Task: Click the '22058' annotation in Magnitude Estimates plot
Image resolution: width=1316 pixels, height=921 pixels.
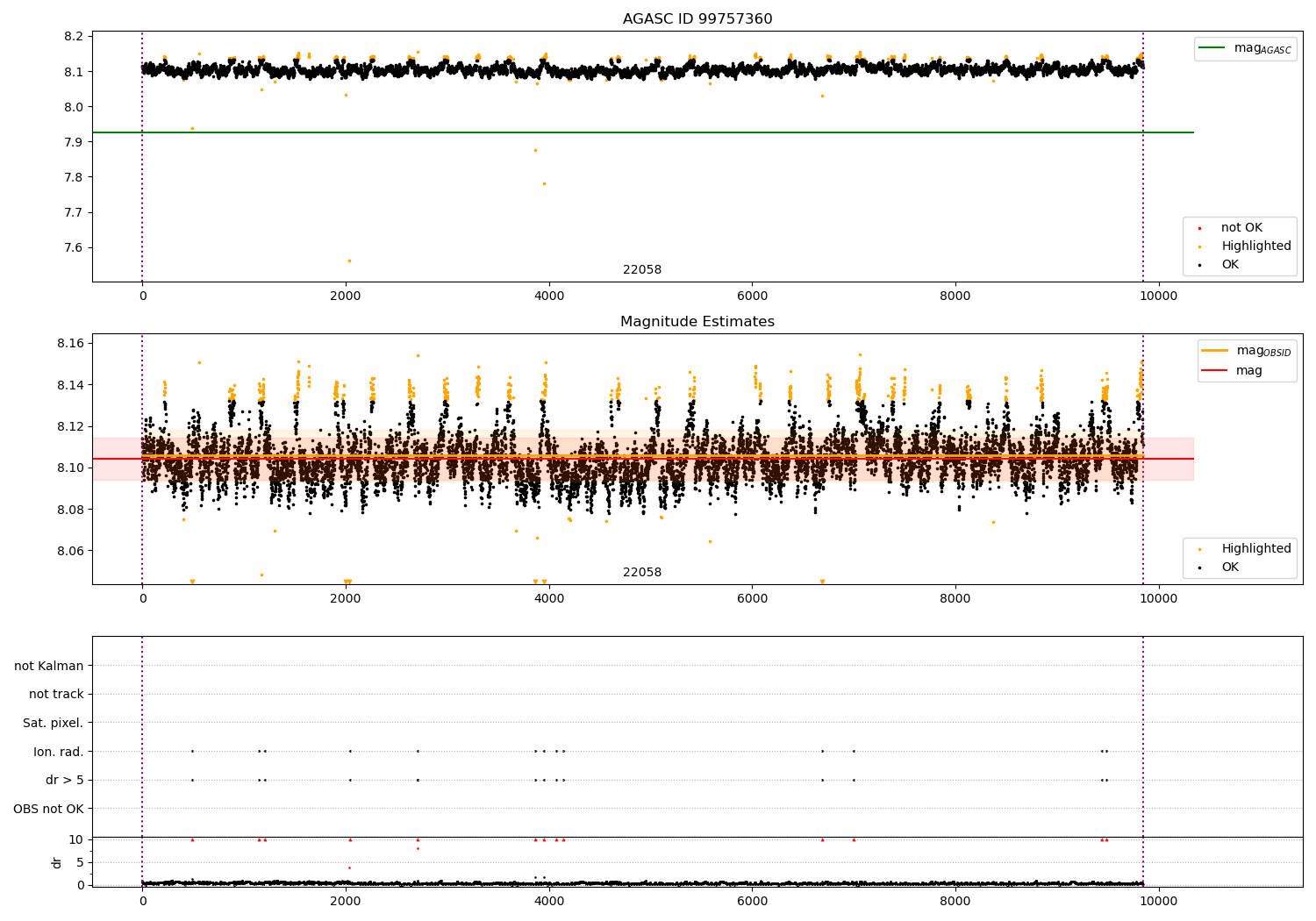Action: coord(642,573)
